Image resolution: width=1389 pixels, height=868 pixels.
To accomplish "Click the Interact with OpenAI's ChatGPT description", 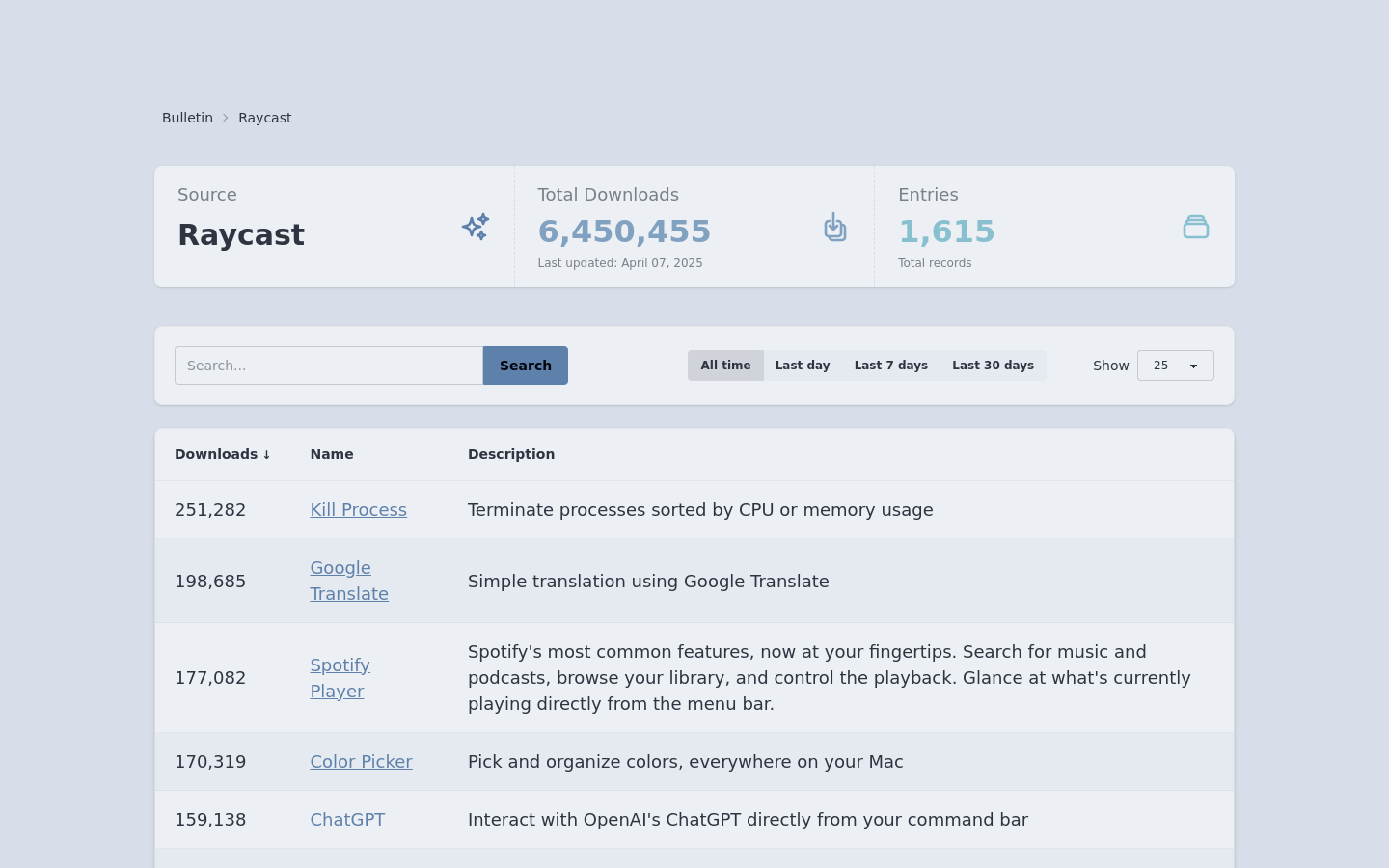I will tap(748, 820).
